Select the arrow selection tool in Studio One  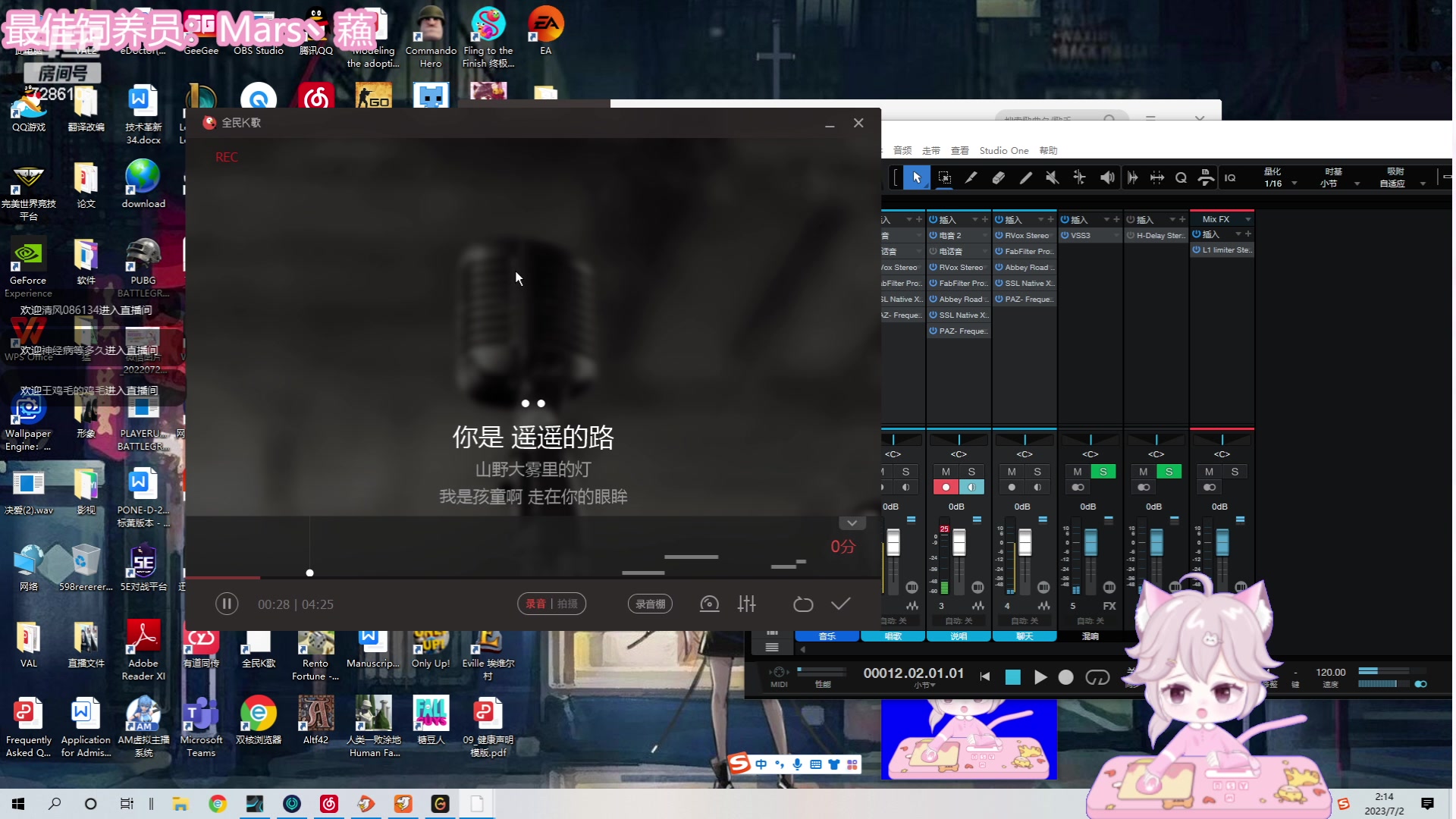(917, 177)
